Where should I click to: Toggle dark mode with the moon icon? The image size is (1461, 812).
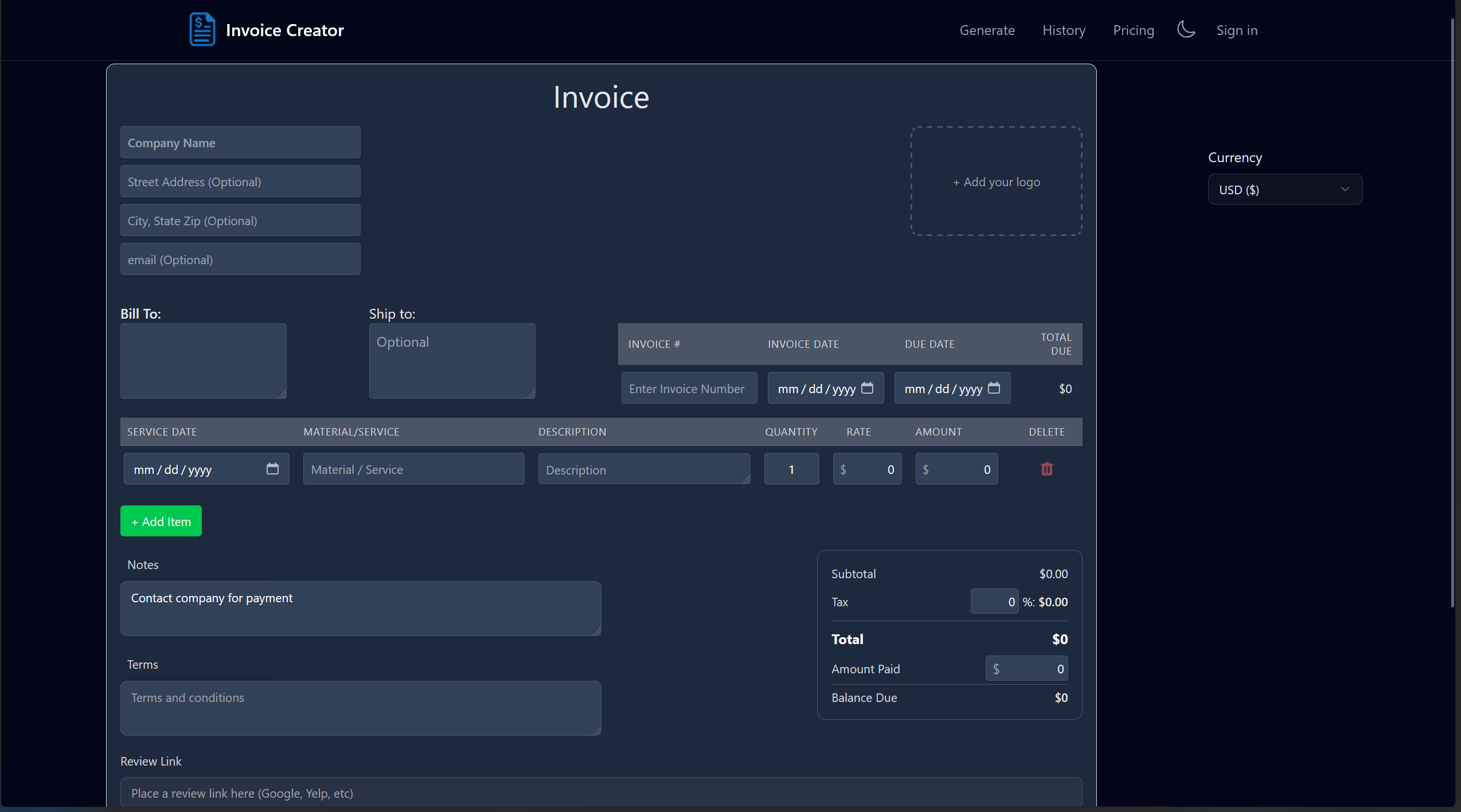pyautogui.click(x=1186, y=29)
